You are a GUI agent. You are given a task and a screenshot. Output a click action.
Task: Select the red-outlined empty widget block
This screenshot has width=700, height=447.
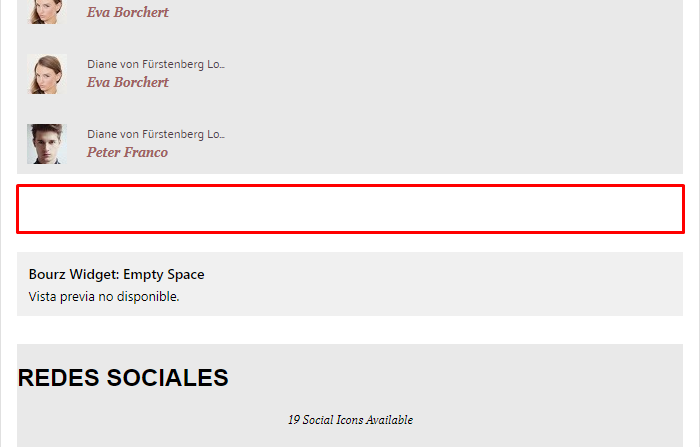(350, 209)
